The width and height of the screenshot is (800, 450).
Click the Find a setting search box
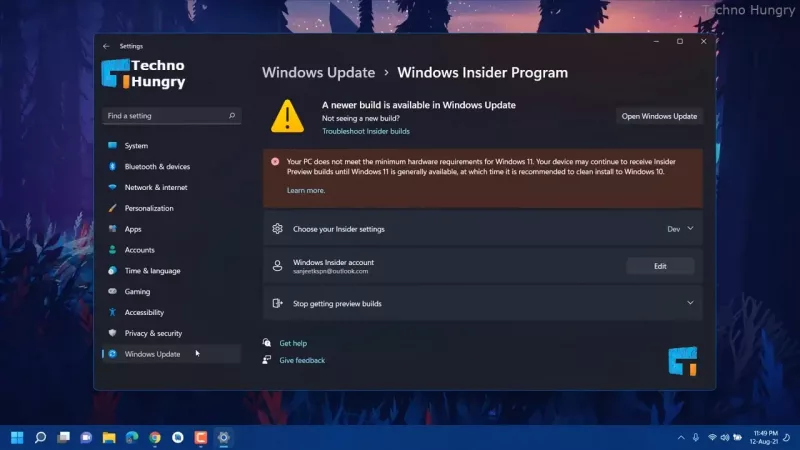[x=171, y=116]
